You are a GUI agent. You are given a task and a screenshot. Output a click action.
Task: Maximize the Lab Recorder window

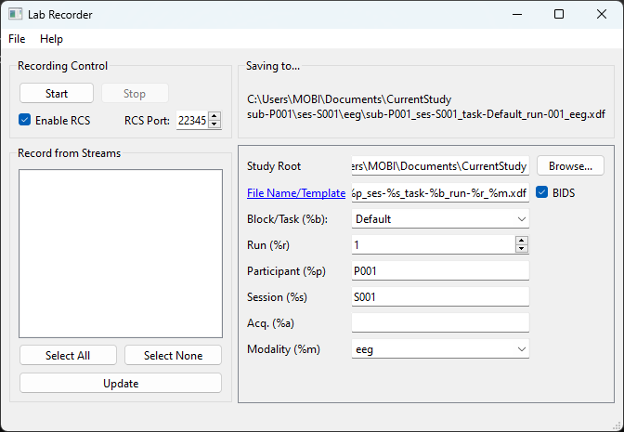tap(559, 14)
